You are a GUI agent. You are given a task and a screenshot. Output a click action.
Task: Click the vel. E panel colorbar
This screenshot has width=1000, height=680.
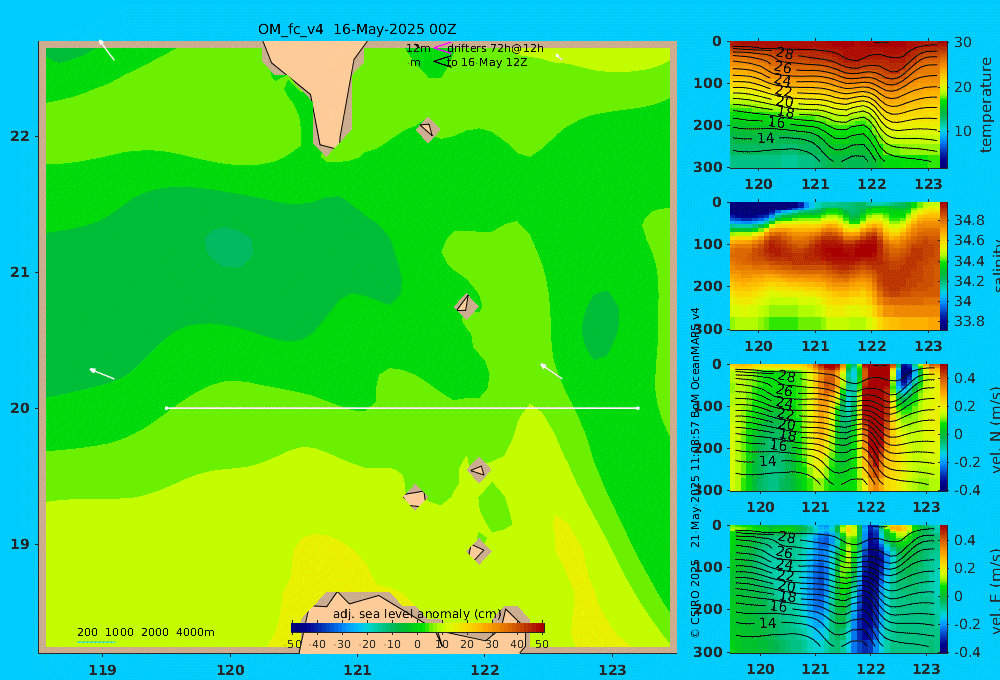[944, 589]
